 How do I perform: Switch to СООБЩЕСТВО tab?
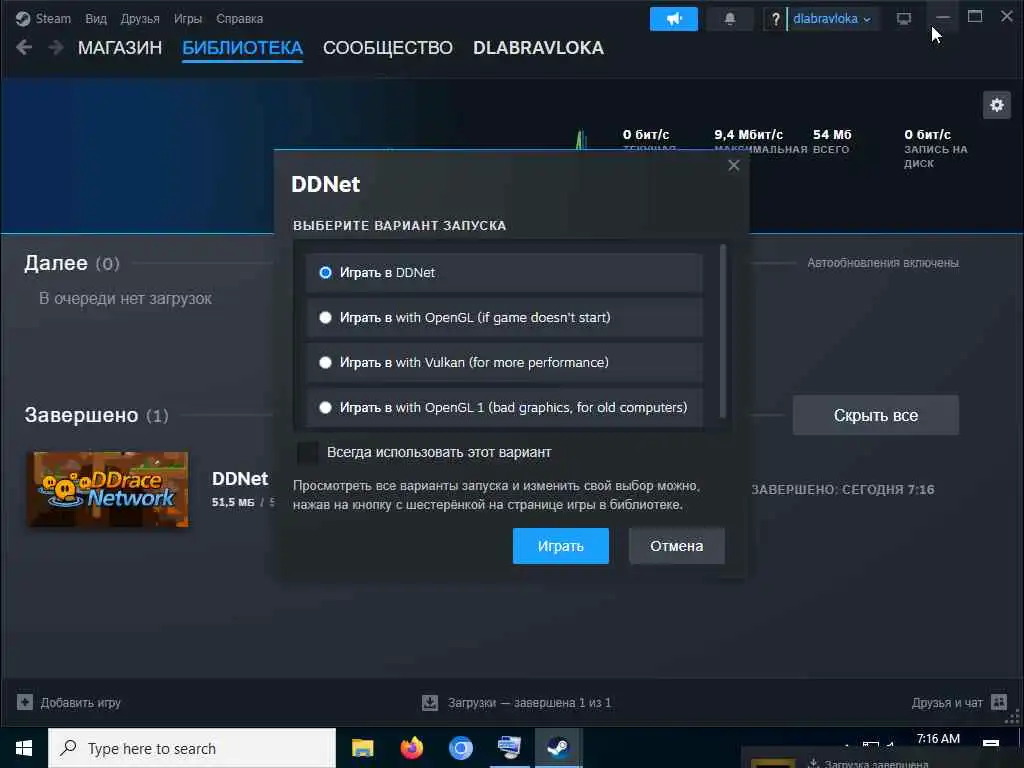387,48
